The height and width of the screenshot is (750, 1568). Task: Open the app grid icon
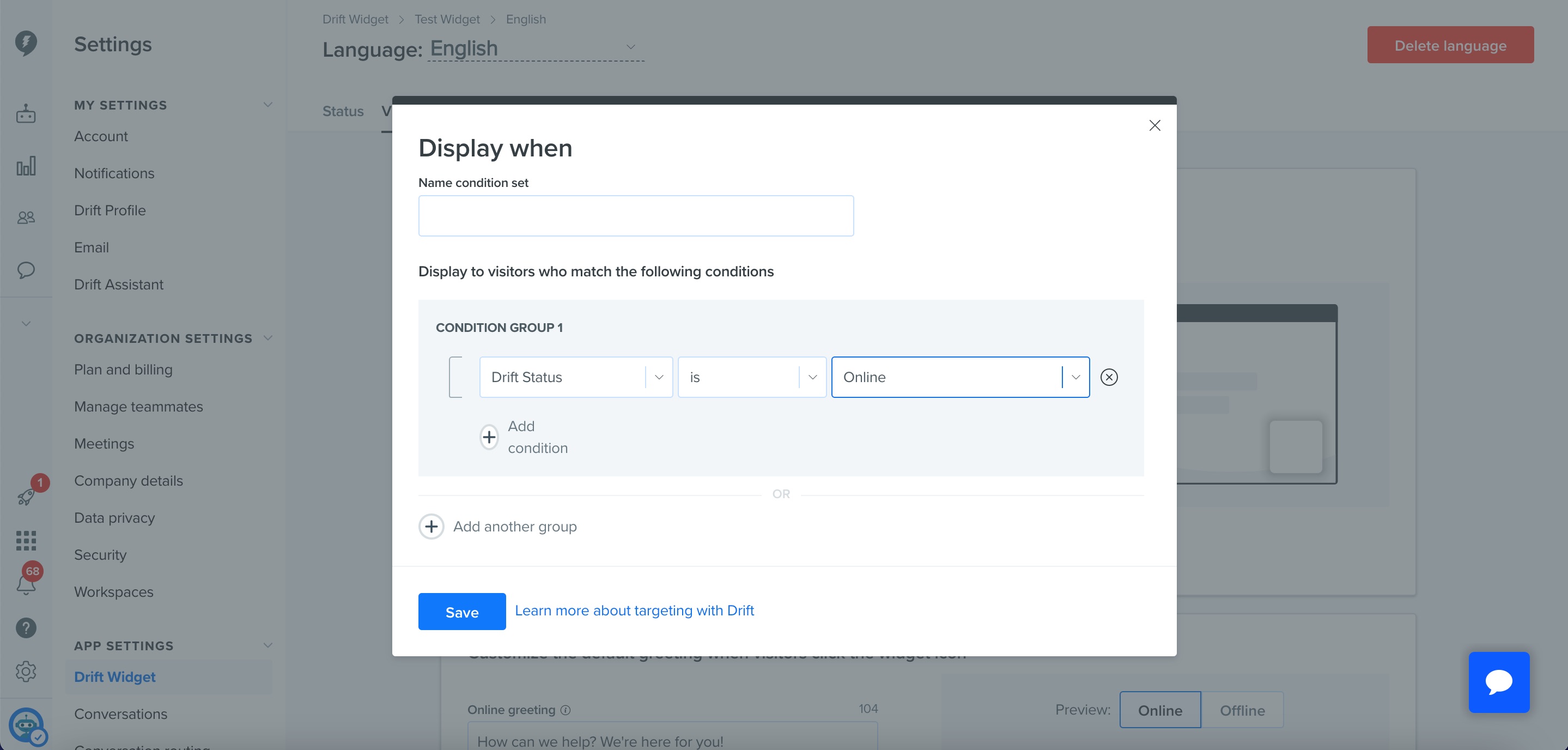pyautogui.click(x=26, y=541)
